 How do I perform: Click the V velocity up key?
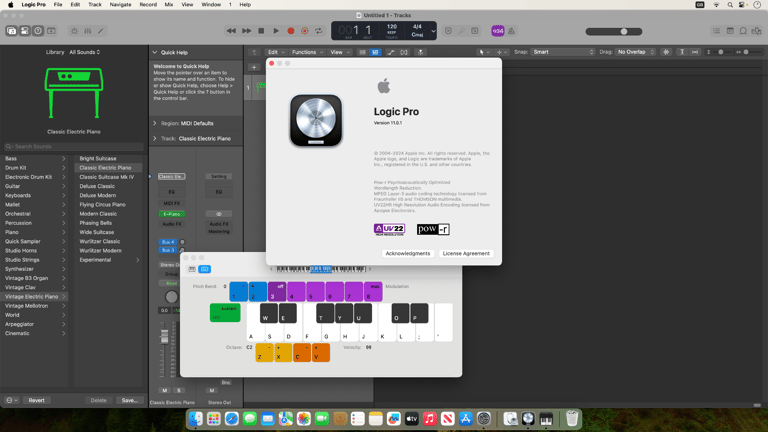pos(321,353)
